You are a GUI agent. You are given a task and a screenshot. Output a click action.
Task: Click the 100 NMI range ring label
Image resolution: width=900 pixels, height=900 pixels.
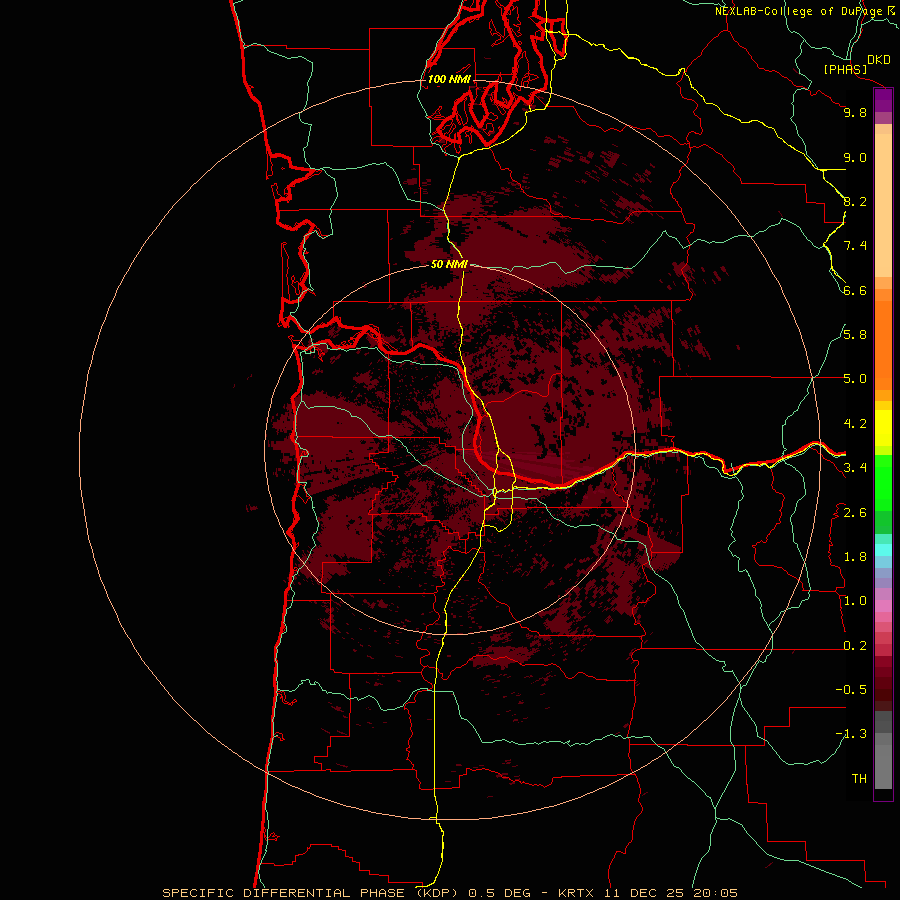[x=449, y=79]
